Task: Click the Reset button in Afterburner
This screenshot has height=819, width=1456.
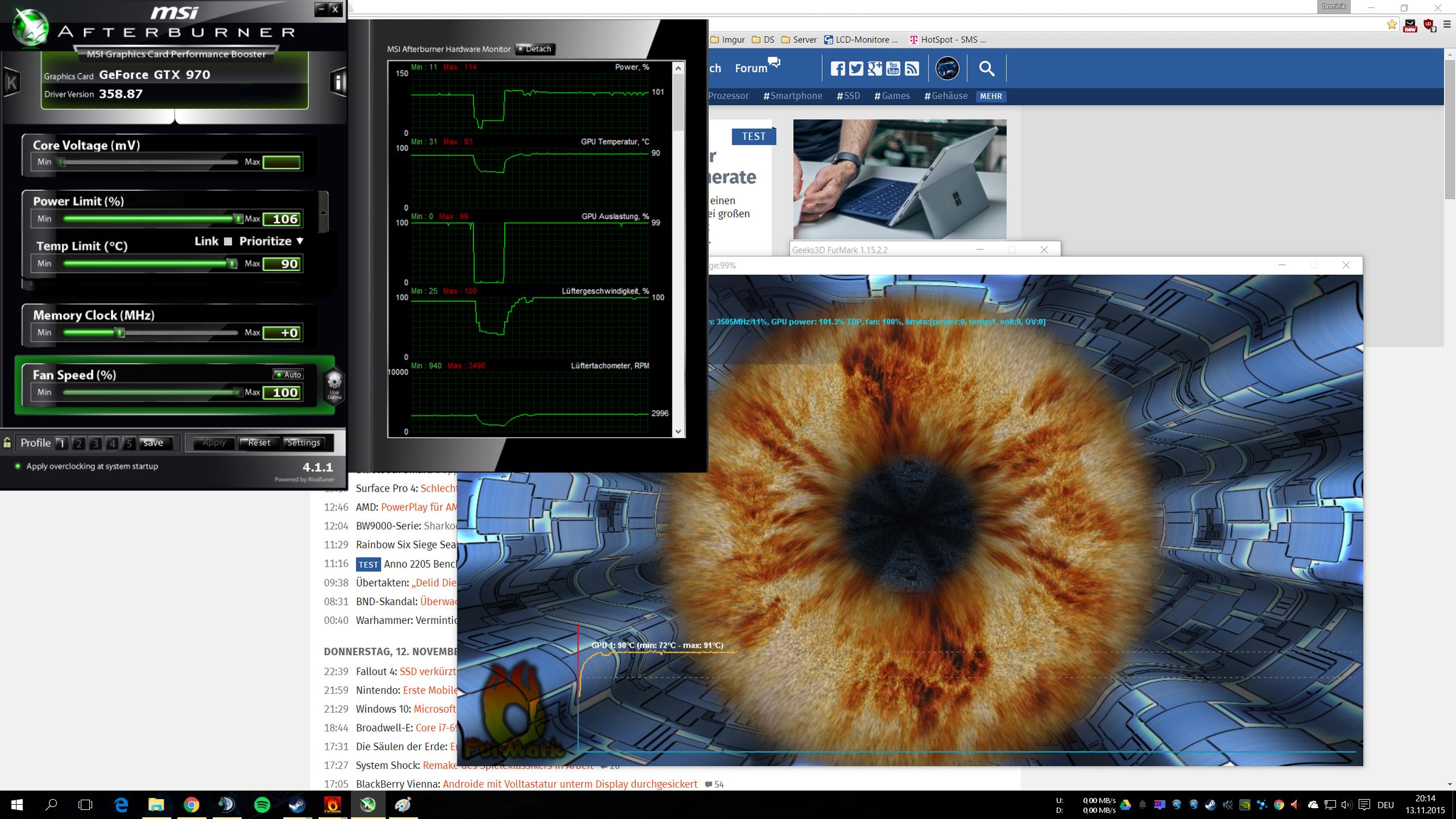Action: point(259,443)
